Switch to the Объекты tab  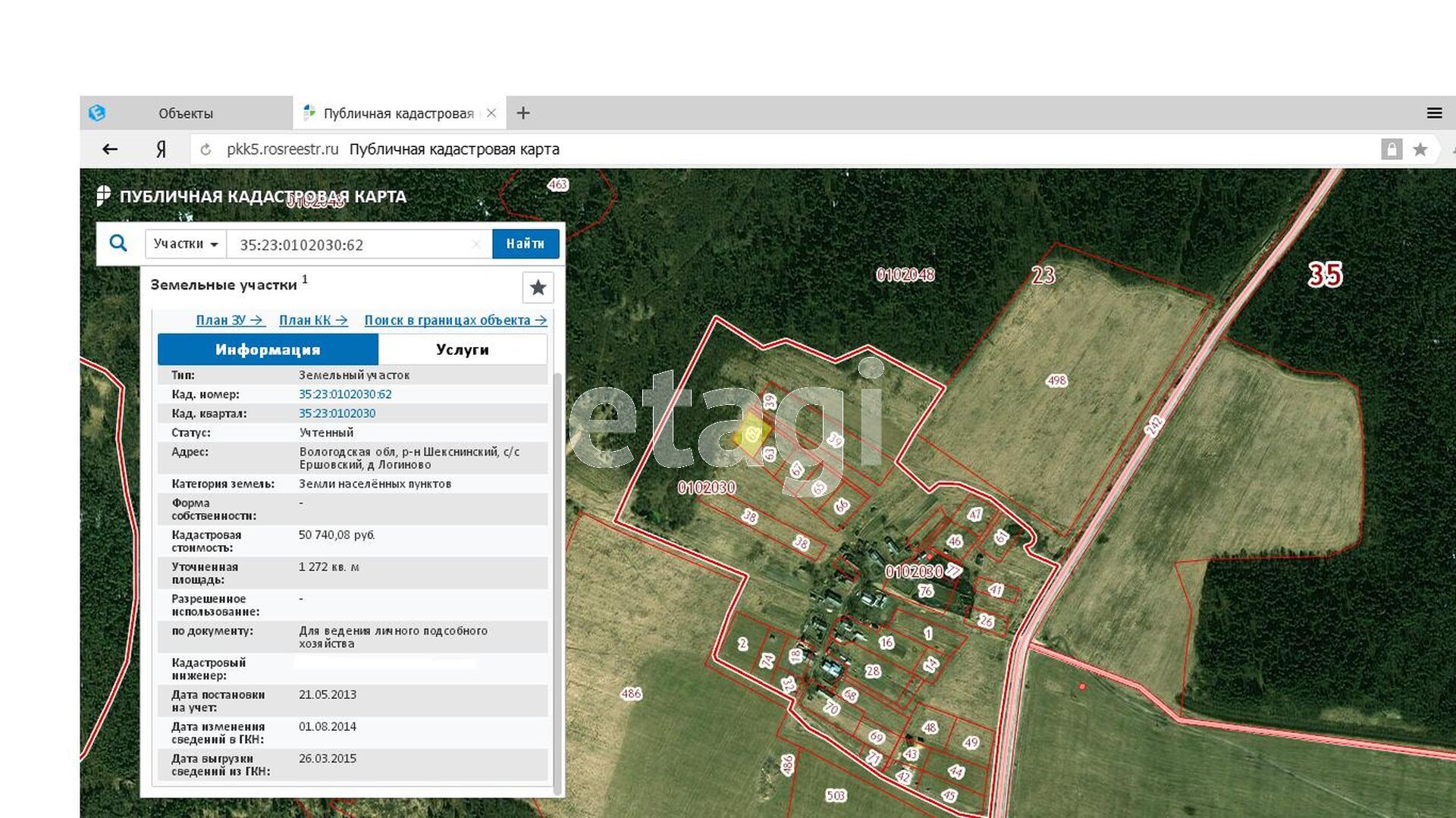click(x=186, y=113)
